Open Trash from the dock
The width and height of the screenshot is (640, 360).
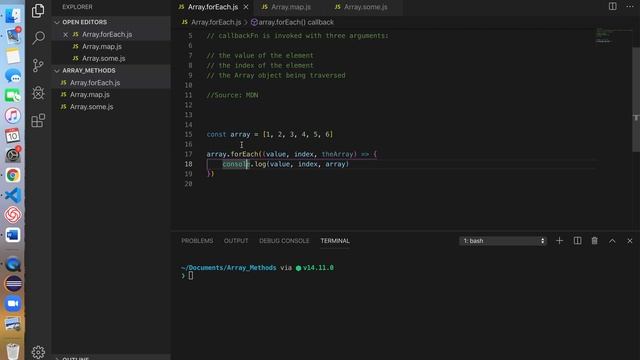click(13, 350)
